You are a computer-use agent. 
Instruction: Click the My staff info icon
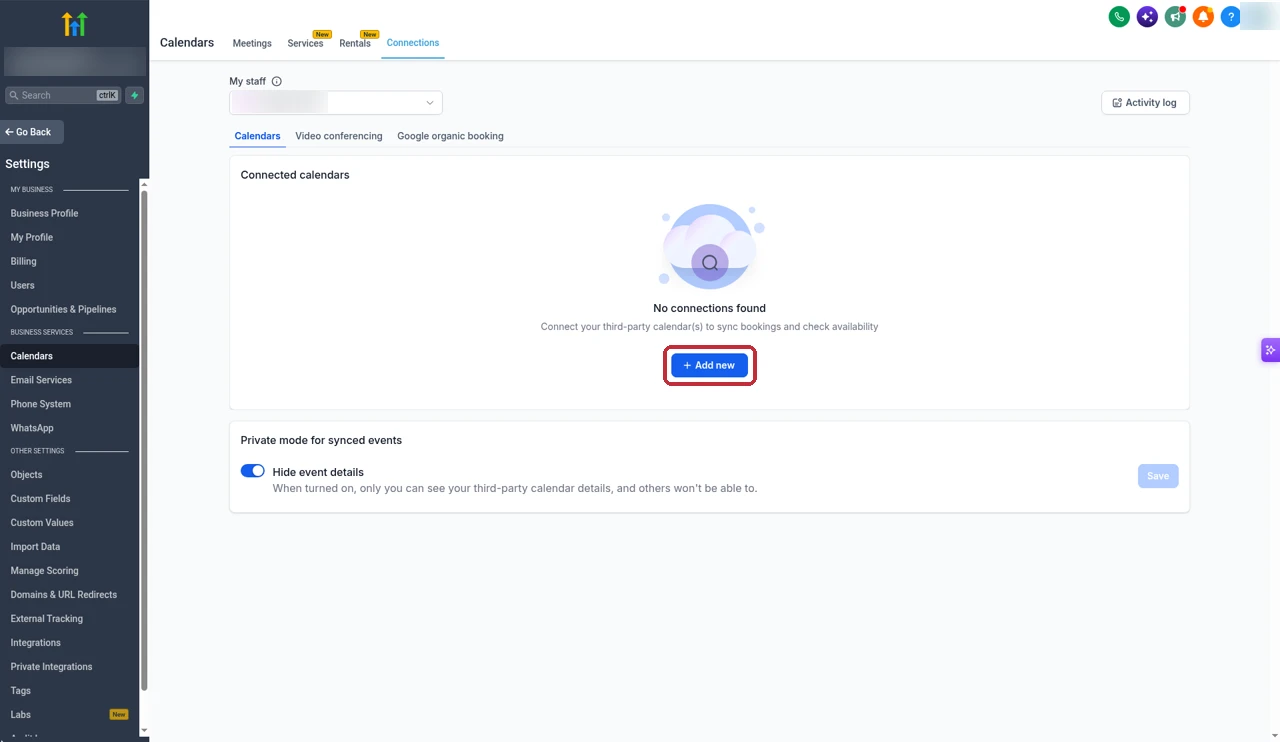[x=277, y=82]
